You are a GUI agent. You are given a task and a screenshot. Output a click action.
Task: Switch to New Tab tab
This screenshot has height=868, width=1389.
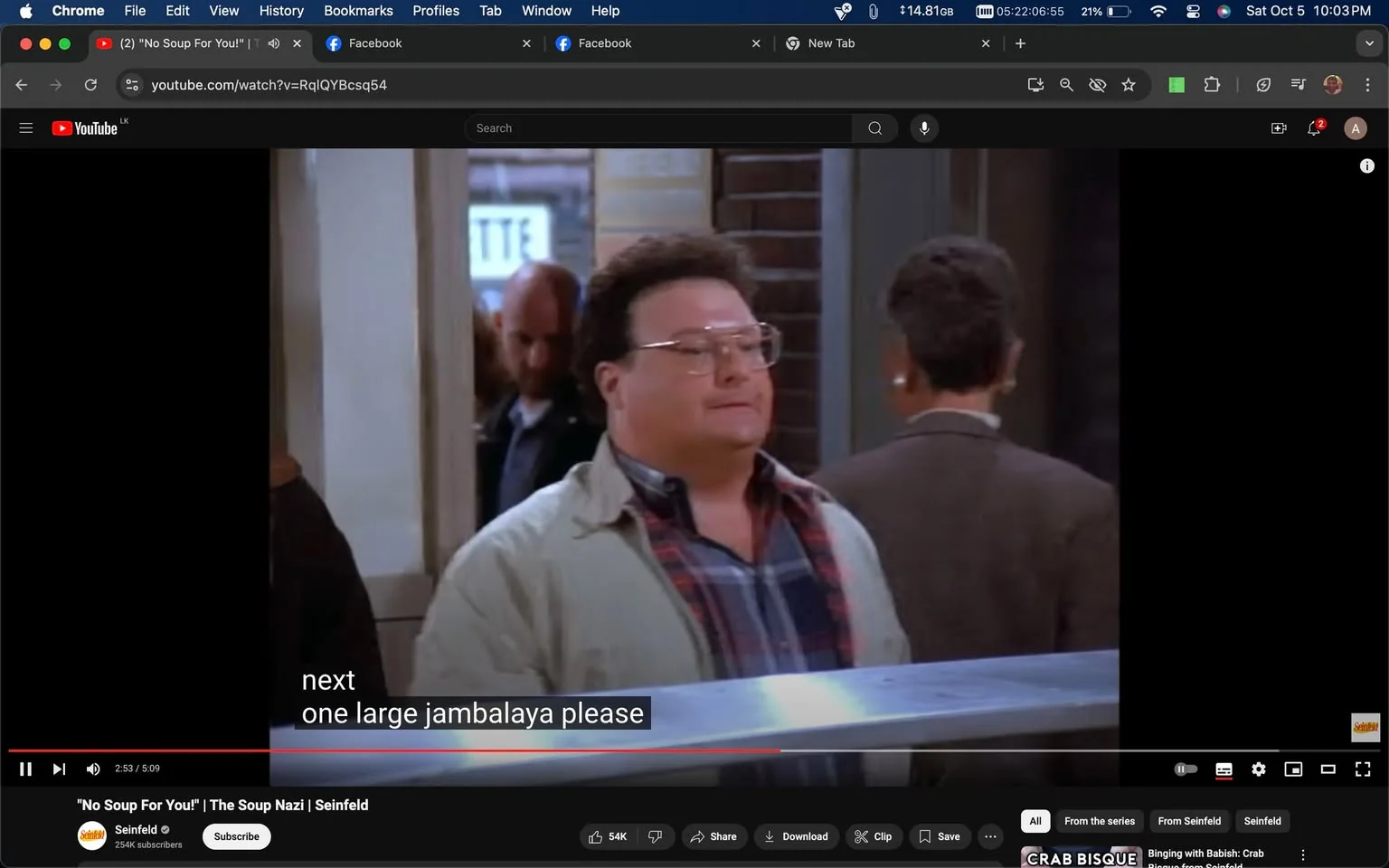888,43
